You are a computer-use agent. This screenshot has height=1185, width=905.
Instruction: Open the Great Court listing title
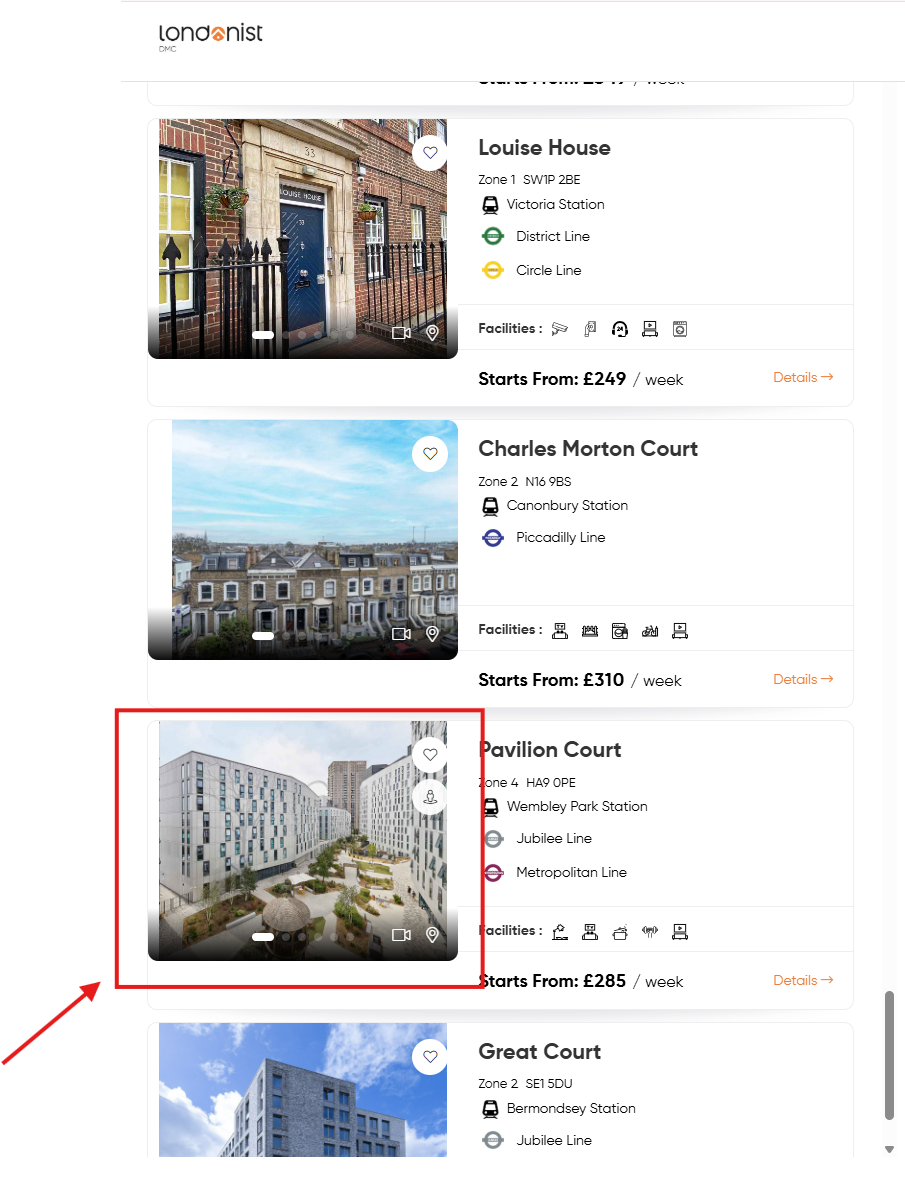[539, 1051]
